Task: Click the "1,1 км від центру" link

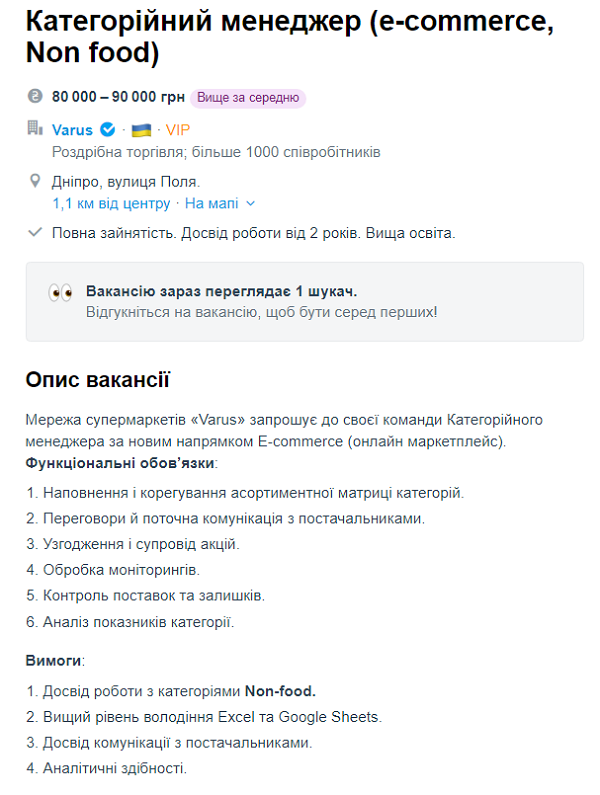Action: click(111, 203)
